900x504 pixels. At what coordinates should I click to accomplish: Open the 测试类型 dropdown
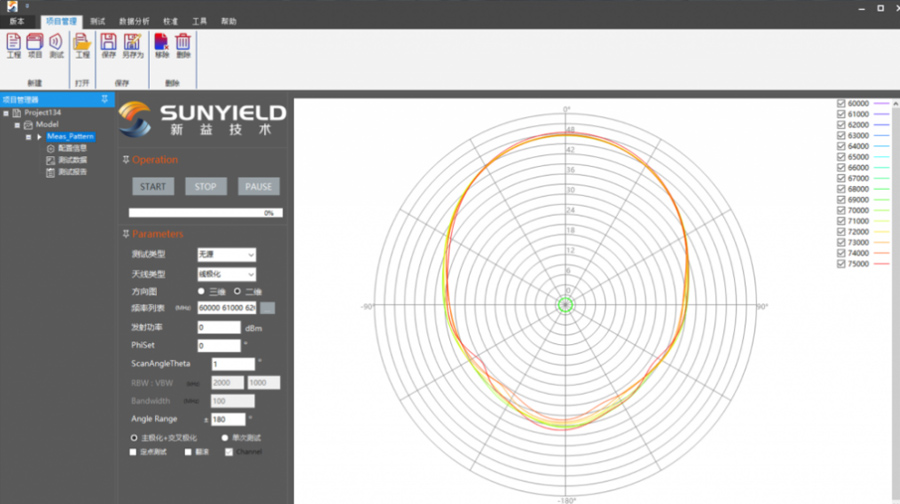click(226, 255)
